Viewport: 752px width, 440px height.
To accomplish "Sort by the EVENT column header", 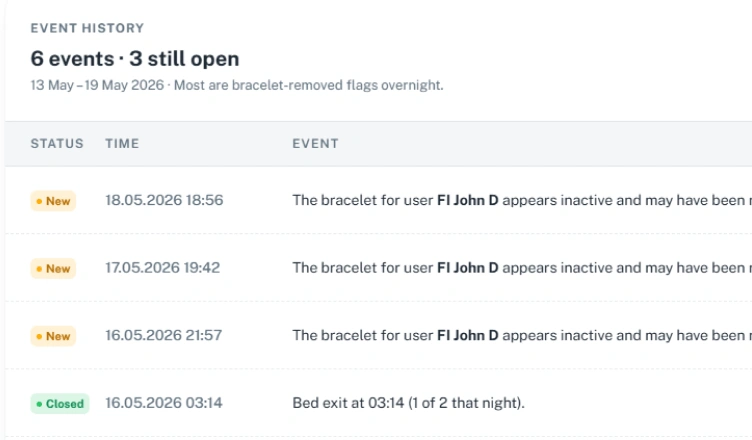I will pyautogui.click(x=316, y=143).
